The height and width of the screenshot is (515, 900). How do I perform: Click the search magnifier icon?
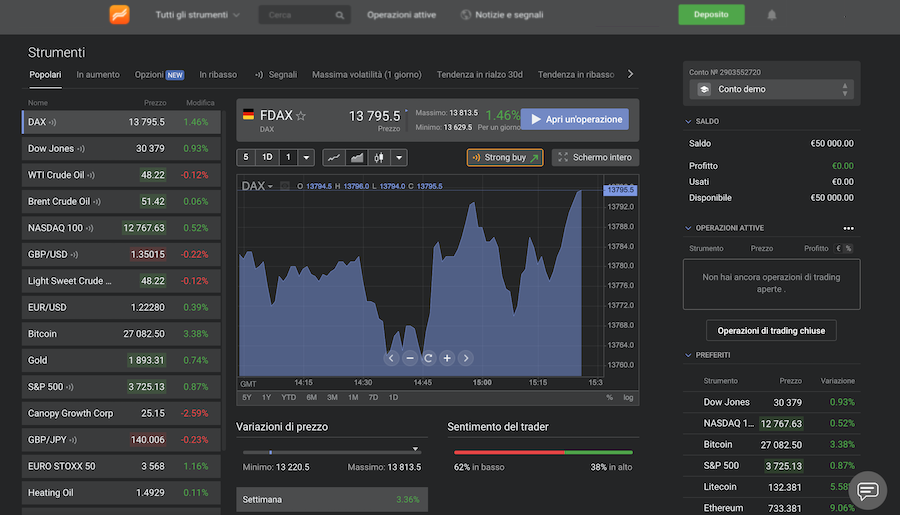point(340,15)
